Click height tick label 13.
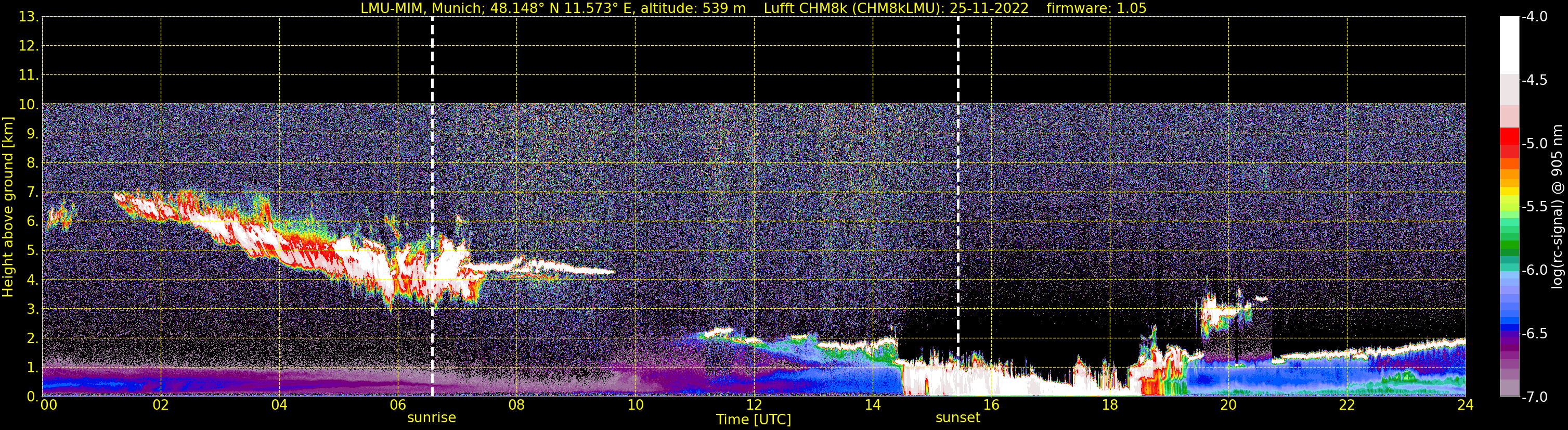1568x430 pixels. (x=28, y=17)
